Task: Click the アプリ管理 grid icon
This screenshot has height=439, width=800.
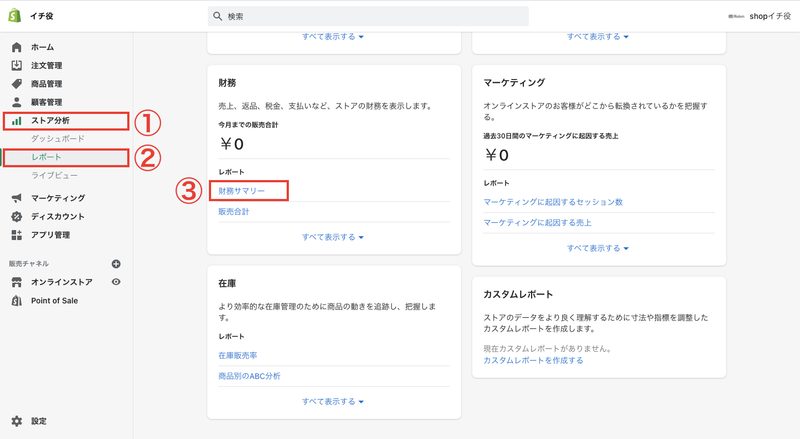Action: tap(17, 235)
